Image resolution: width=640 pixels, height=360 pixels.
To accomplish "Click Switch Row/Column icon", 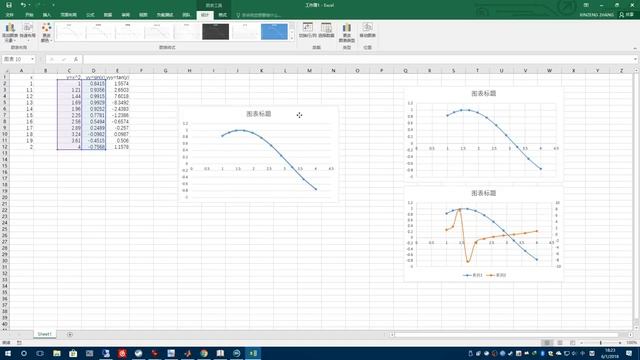I will 308,30.
